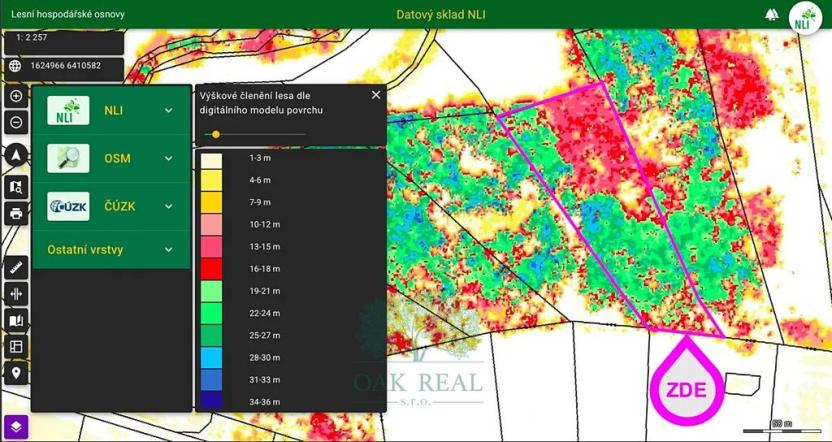Click the zoom out minus button
832x442 pixels.
[16, 123]
